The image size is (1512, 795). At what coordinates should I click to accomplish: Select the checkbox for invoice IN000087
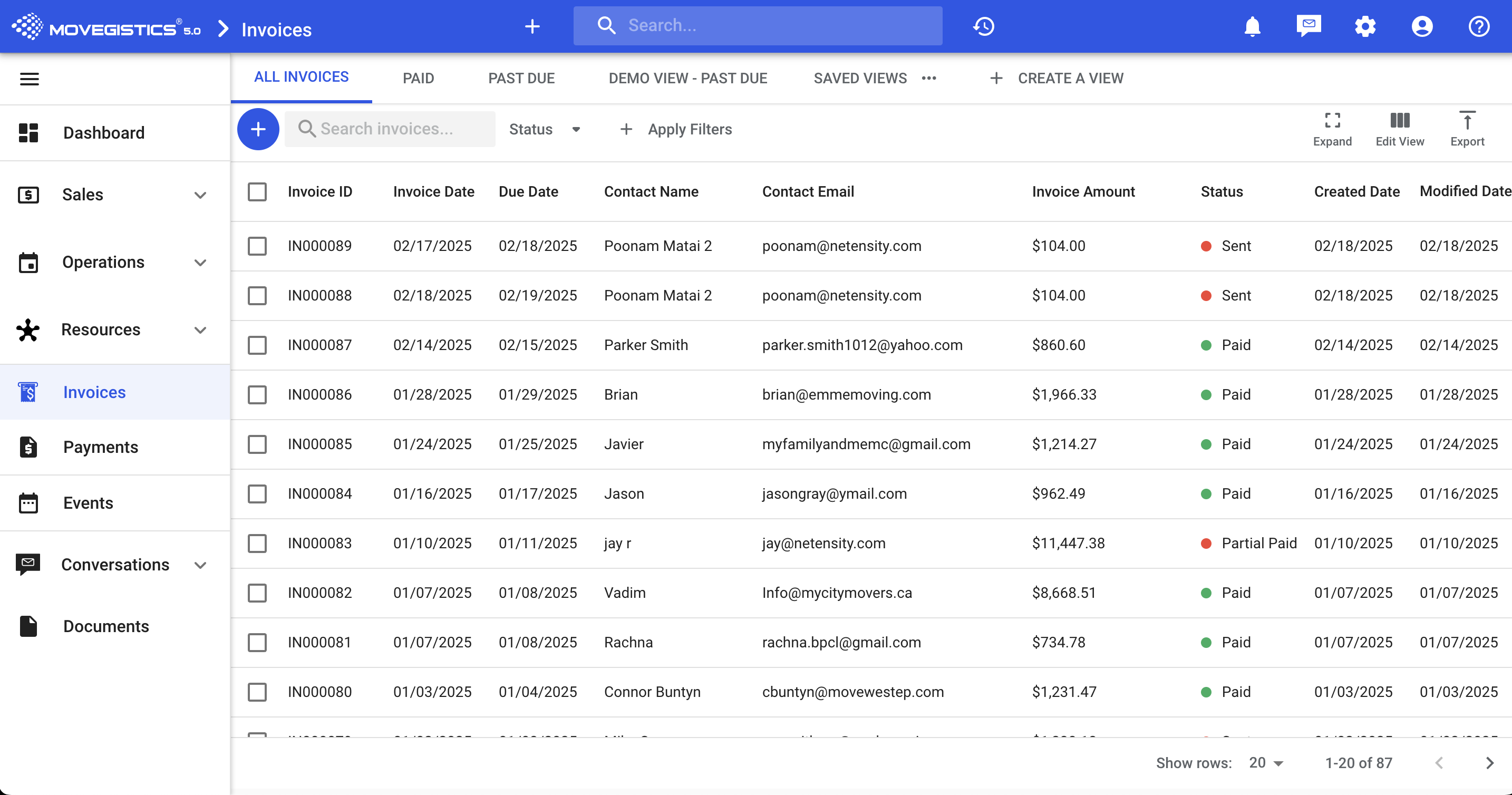[x=257, y=345]
